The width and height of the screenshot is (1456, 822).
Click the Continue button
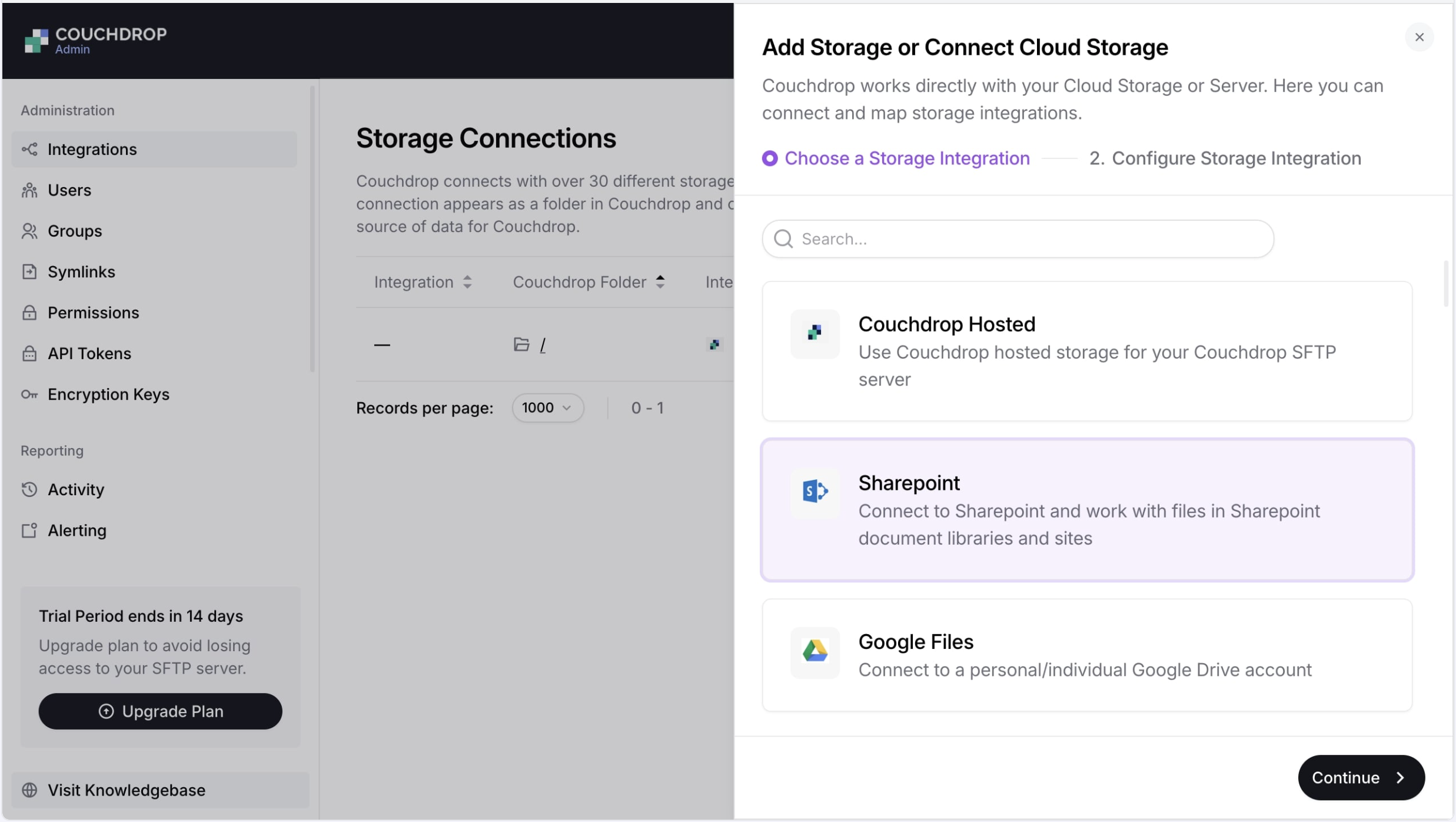(1361, 777)
